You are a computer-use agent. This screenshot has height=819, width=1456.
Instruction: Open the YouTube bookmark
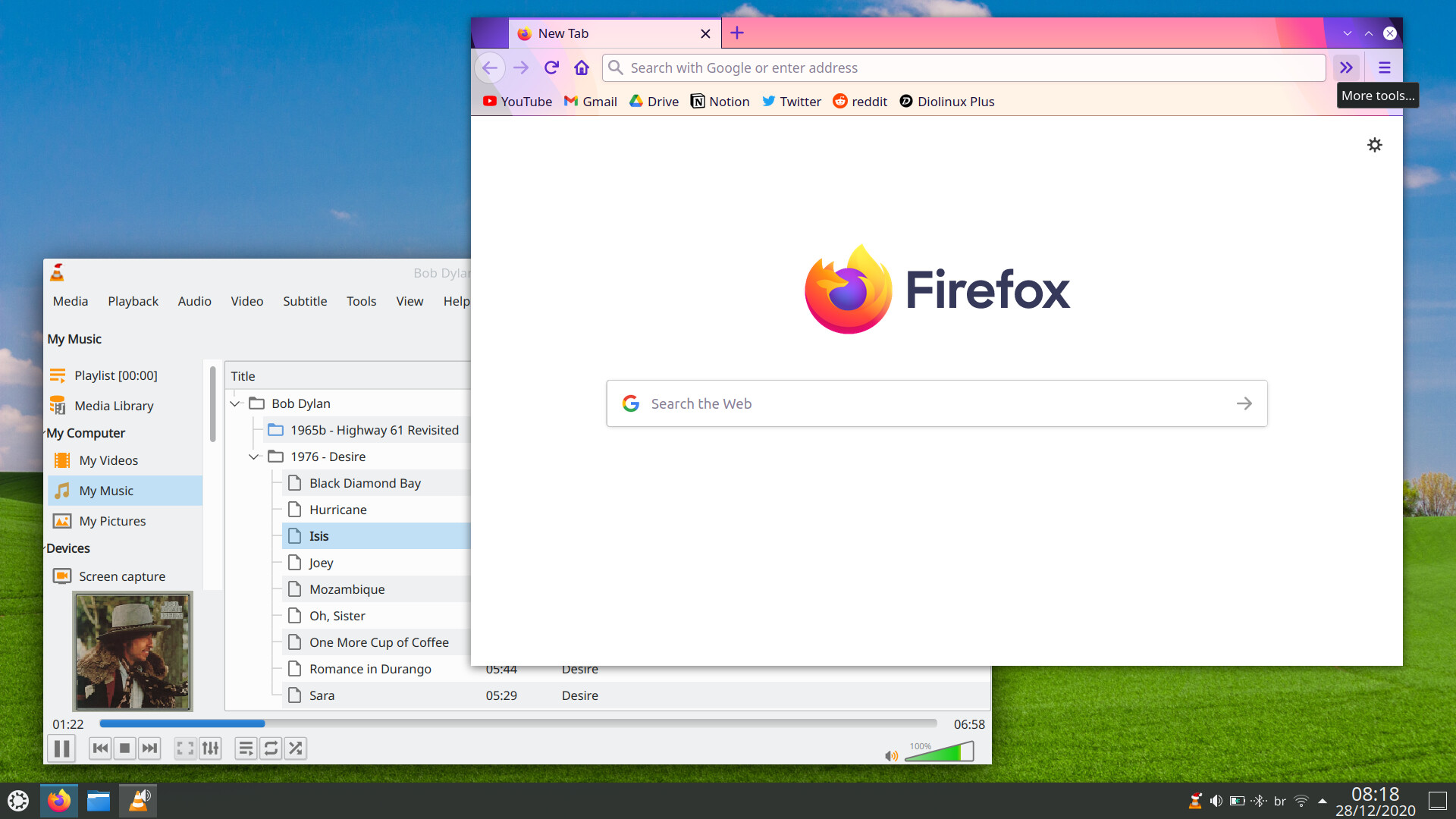pos(518,102)
